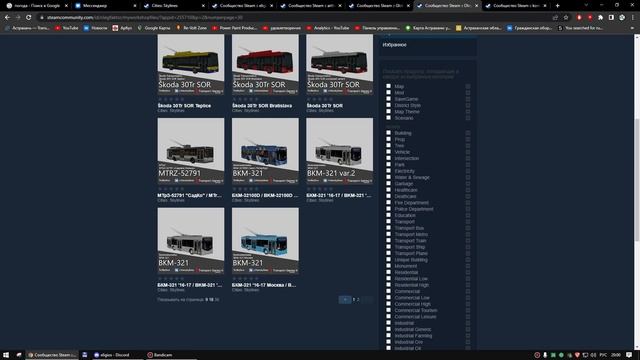Open yellow Škoda 30Tr SOR thumbnail
This screenshot has height=360, width=640.
pyautogui.click(x=191, y=64)
